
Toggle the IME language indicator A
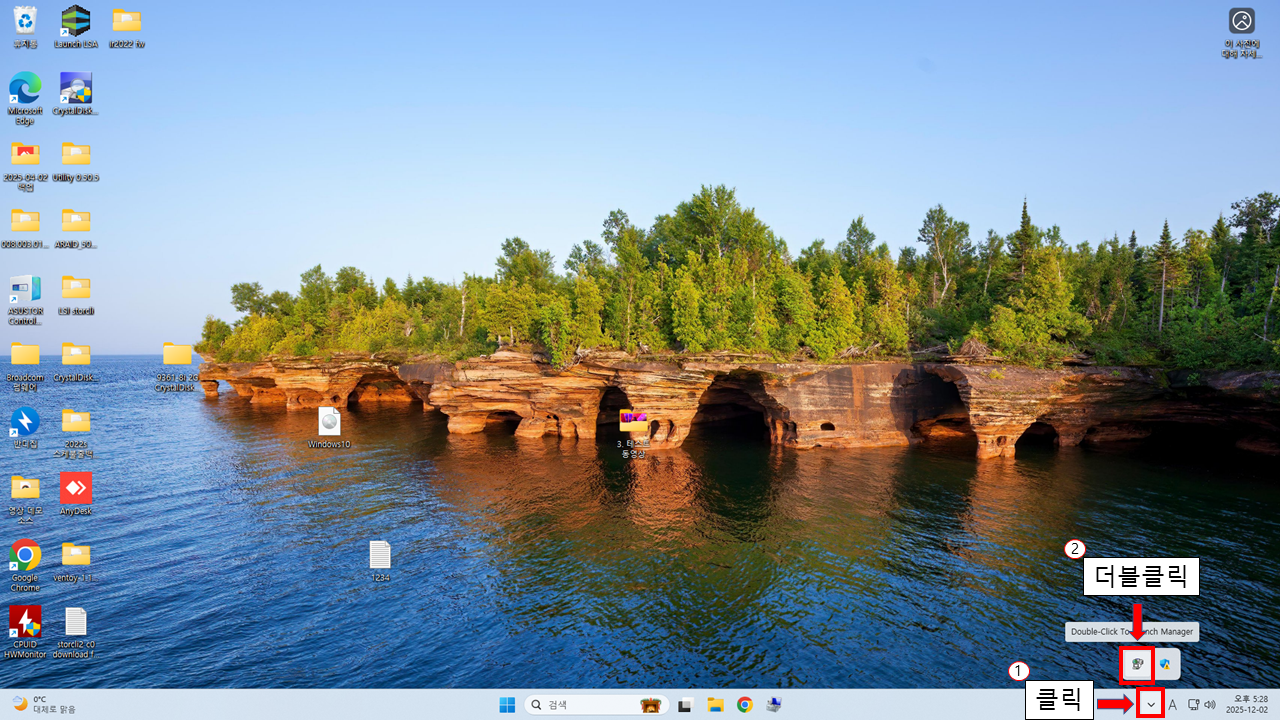point(1173,705)
